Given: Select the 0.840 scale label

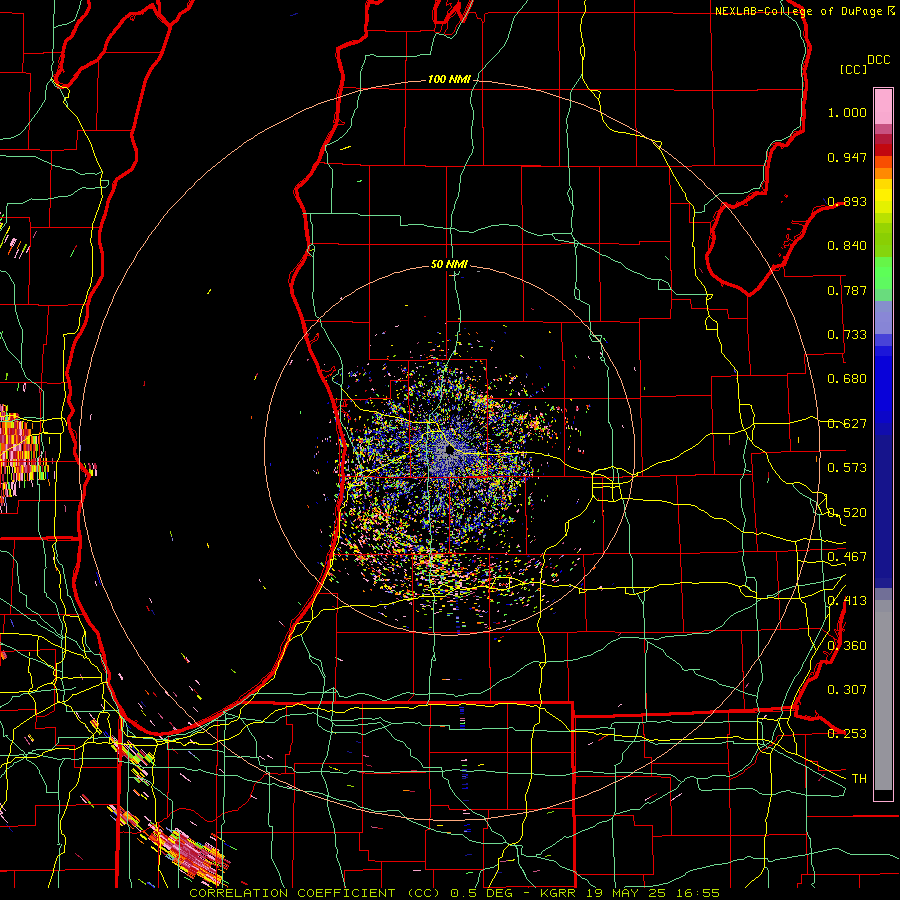Looking at the screenshot, I should (847, 246).
